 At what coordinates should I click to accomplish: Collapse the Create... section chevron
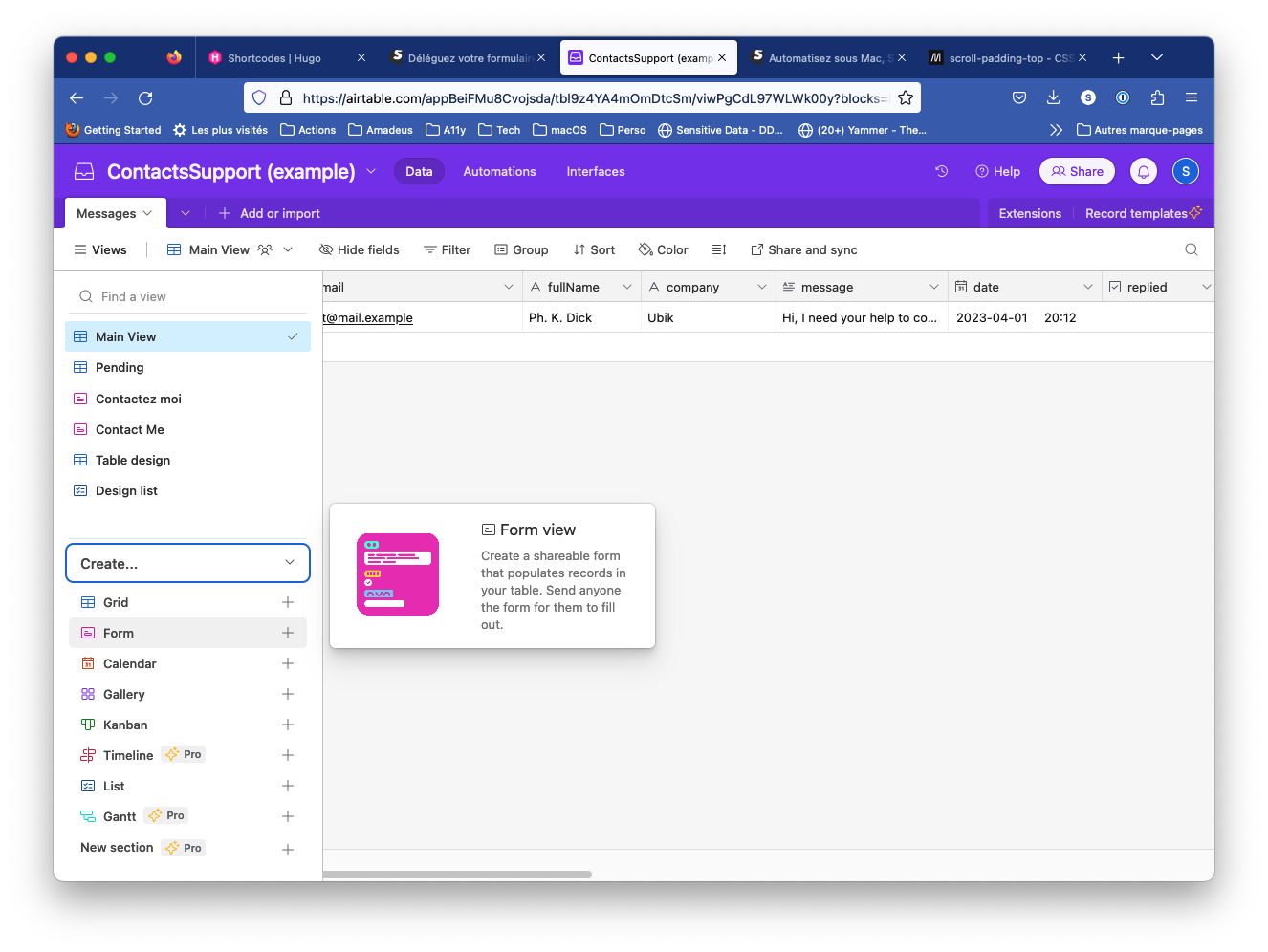point(290,563)
